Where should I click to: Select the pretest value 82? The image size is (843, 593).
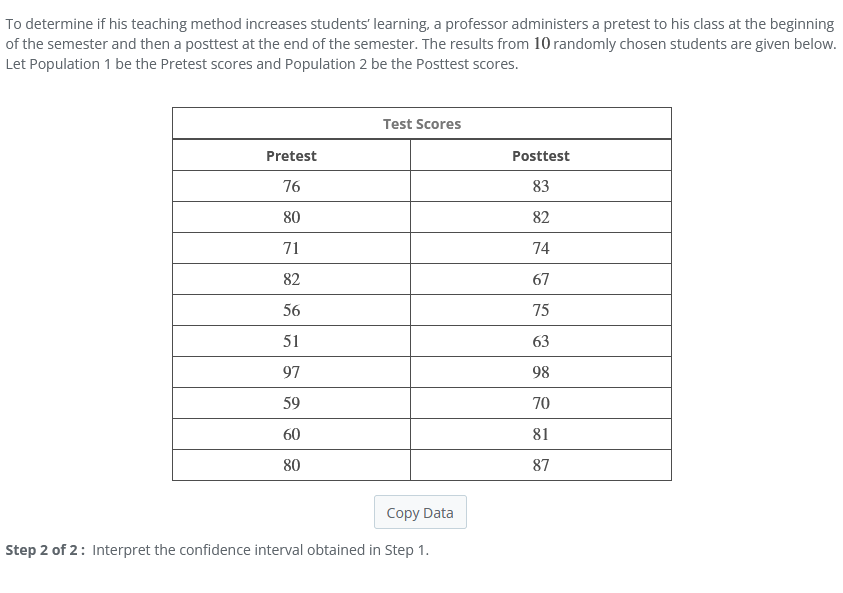pos(291,278)
